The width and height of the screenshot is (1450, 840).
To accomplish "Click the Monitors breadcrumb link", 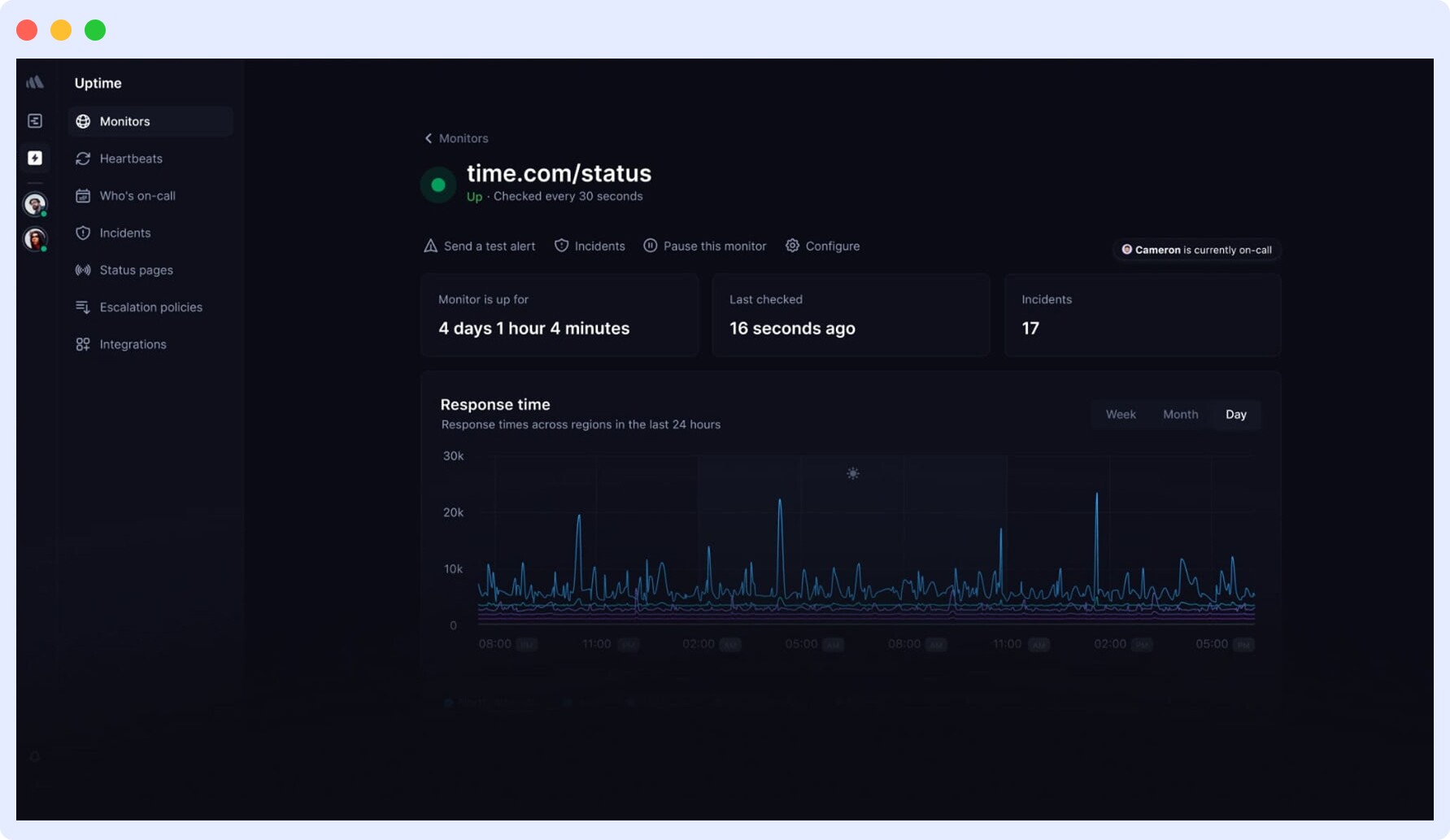I will (x=464, y=138).
